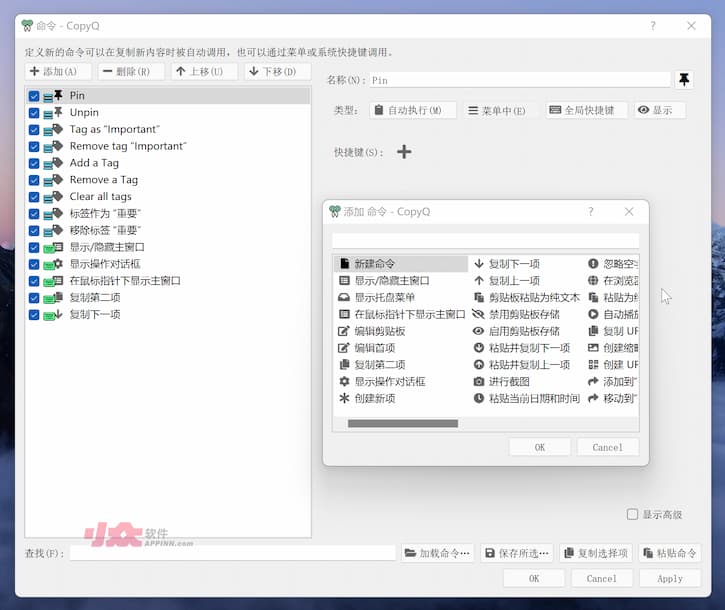Toggle the 自动执行(M) type button
The height and width of the screenshot is (610, 725).
pos(412,110)
